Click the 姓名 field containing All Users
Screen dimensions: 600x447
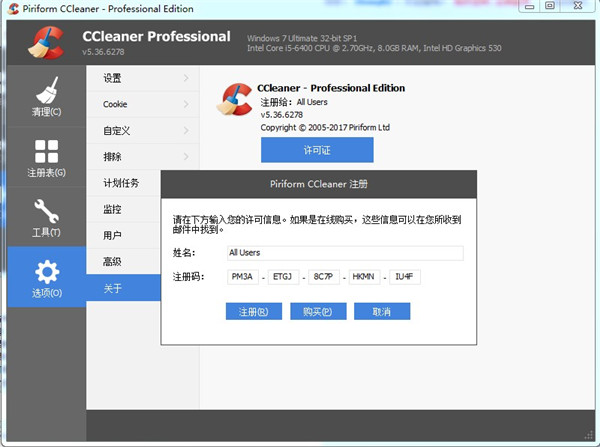pos(344,253)
